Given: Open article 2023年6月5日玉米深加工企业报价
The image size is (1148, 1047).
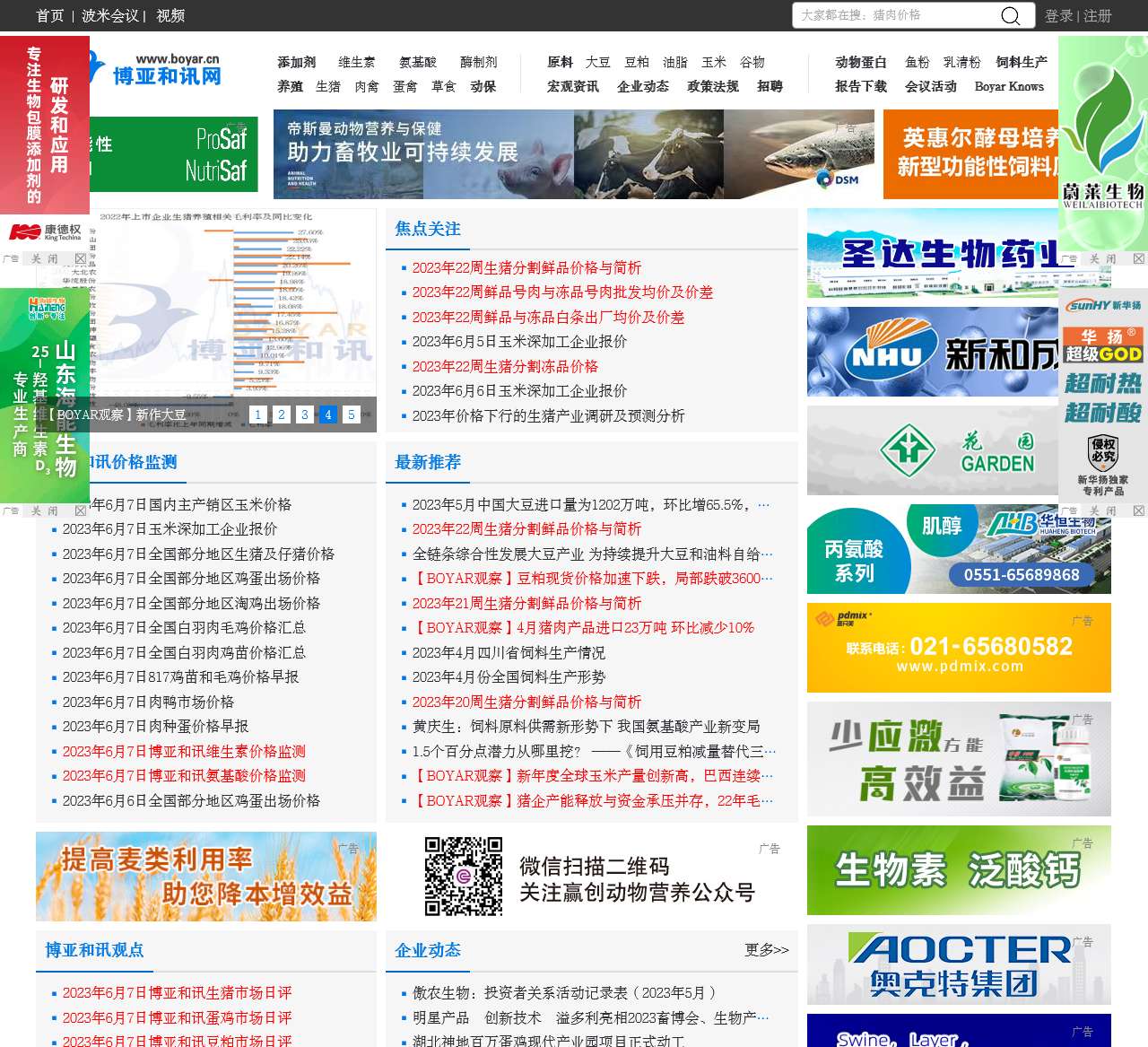Looking at the screenshot, I should pos(518,342).
